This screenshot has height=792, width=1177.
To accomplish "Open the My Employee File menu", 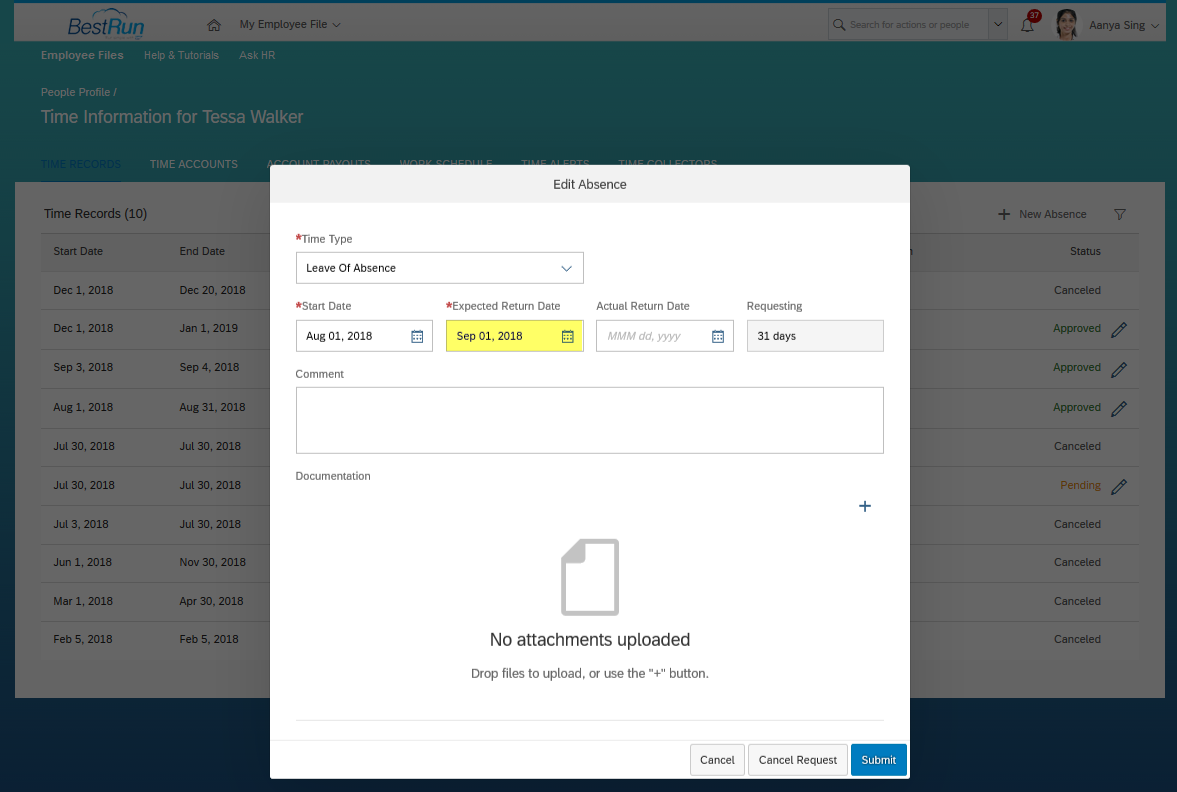I will (x=290, y=25).
